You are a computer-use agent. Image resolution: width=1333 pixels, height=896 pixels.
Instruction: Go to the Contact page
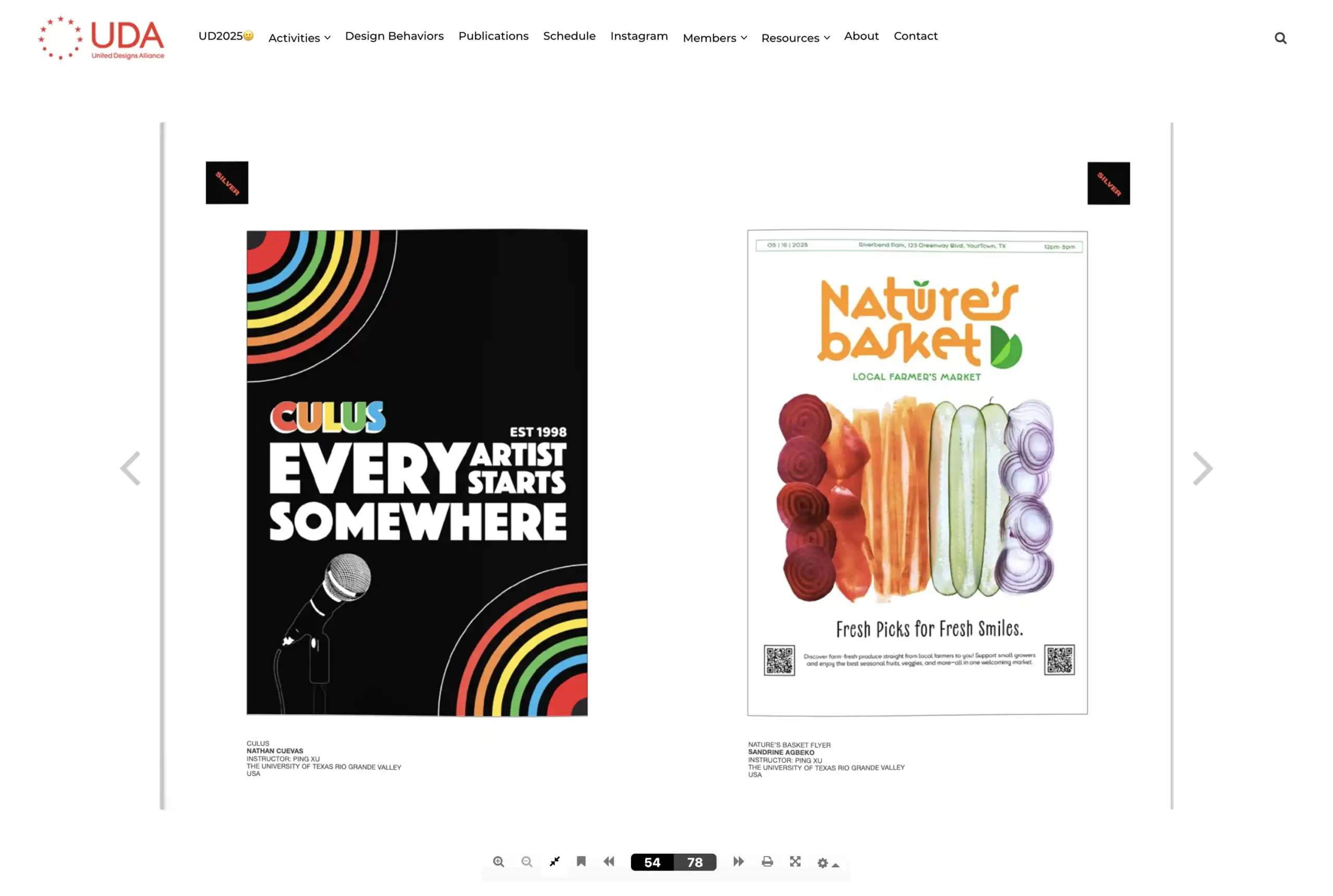915,36
